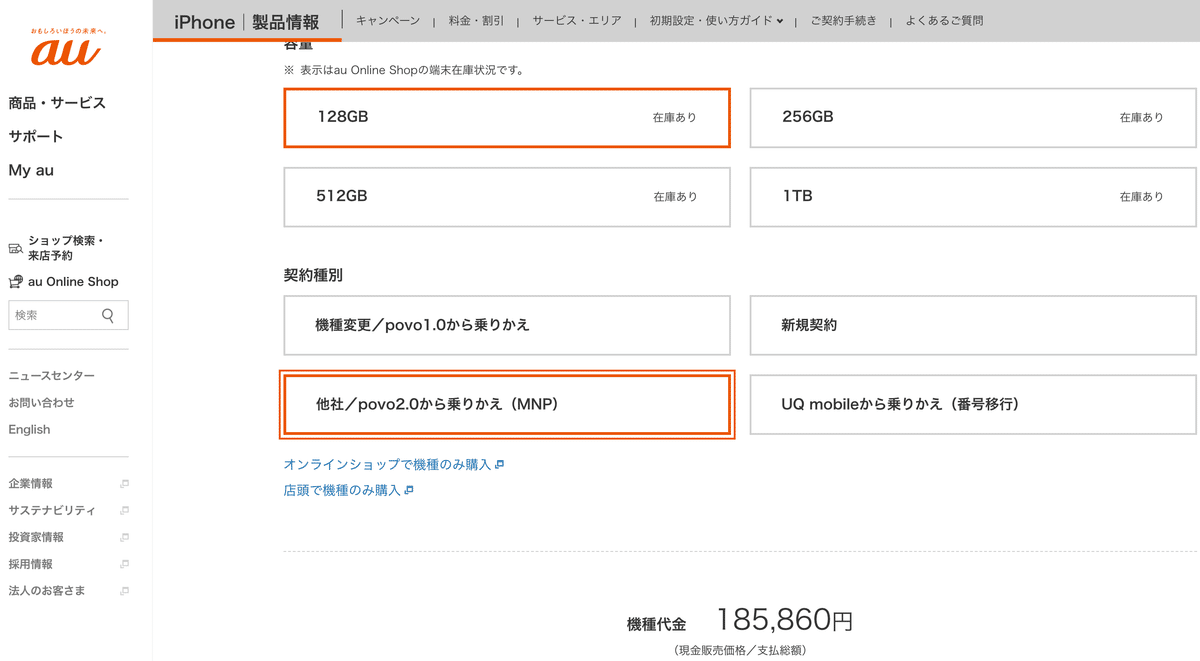The image size is (1200, 661).
Task: Open サポート in sidebar
Action: point(36,137)
